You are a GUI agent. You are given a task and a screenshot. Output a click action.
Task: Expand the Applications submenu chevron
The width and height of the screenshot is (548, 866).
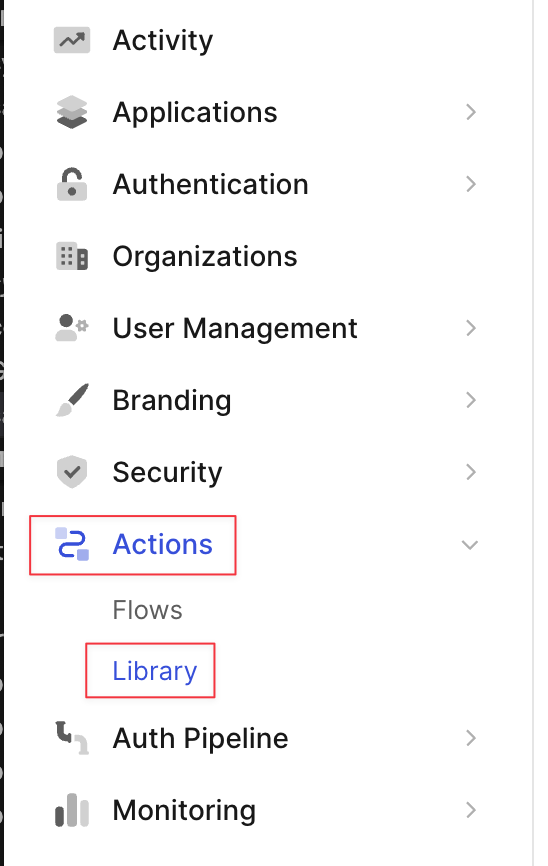tap(471, 112)
